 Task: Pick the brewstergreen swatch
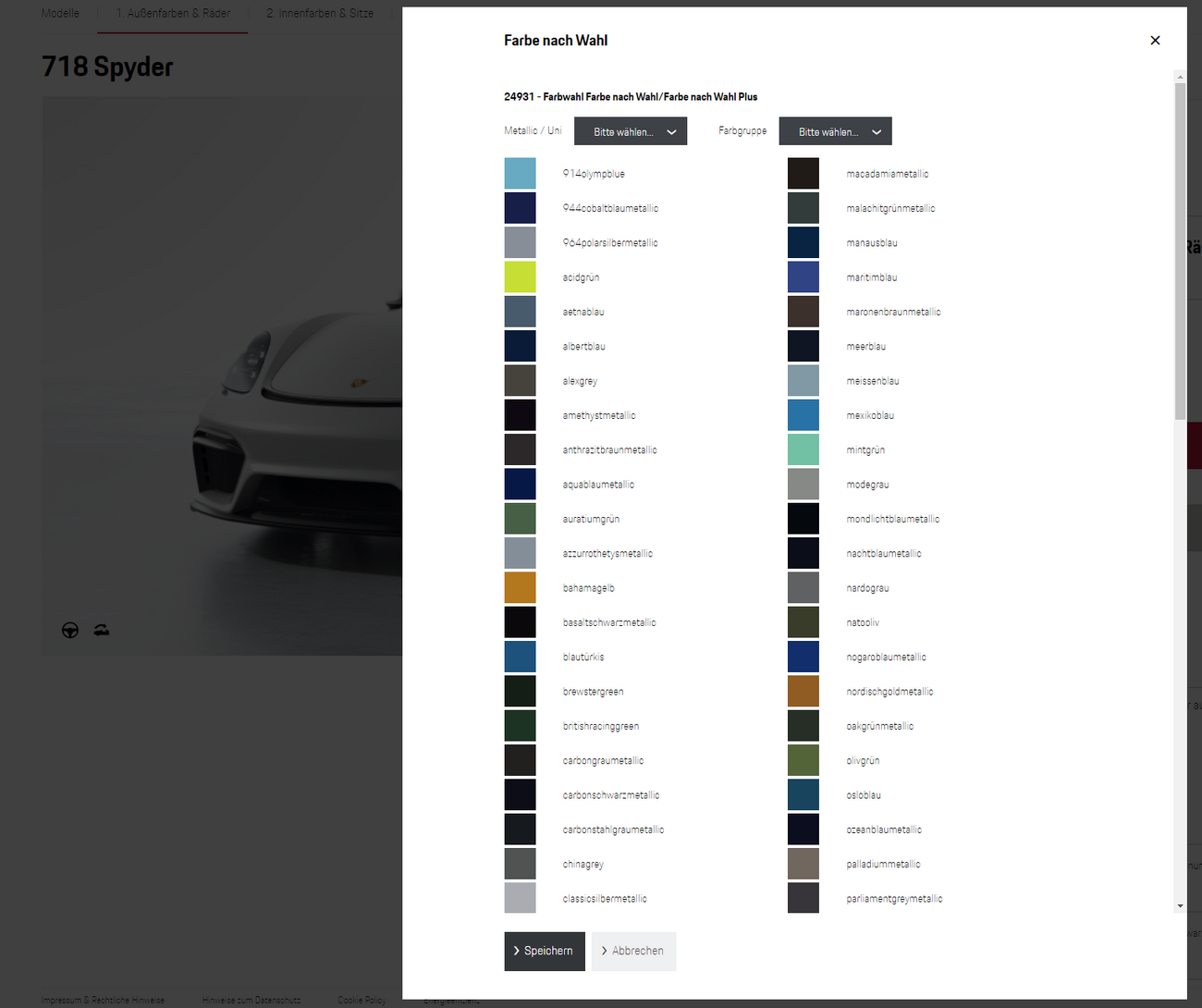click(520, 691)
